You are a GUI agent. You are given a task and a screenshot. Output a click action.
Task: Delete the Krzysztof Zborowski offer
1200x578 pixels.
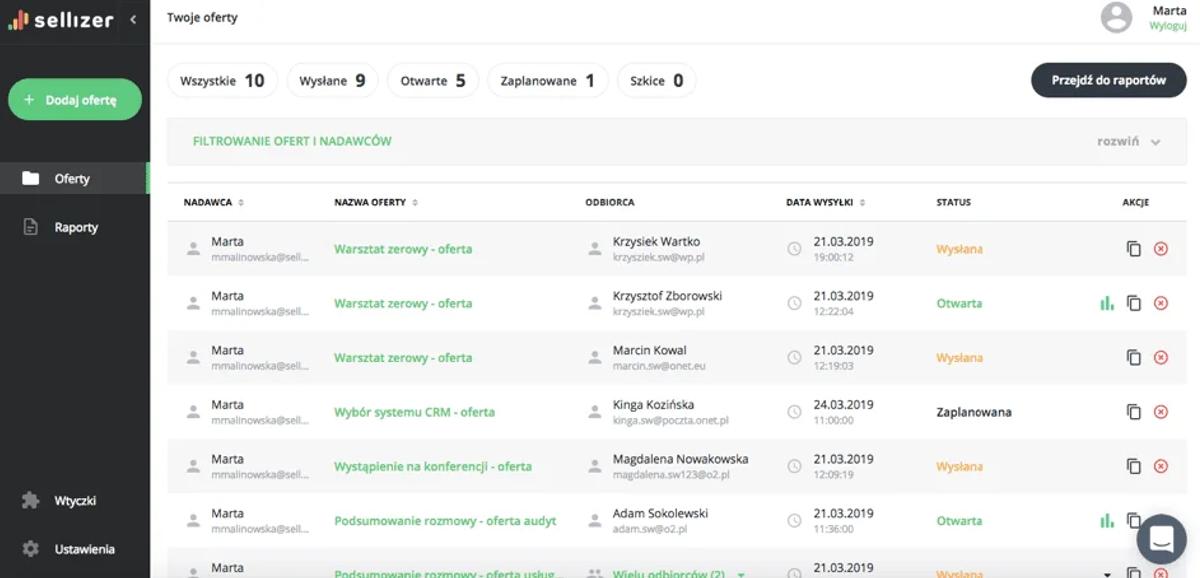1161,303
